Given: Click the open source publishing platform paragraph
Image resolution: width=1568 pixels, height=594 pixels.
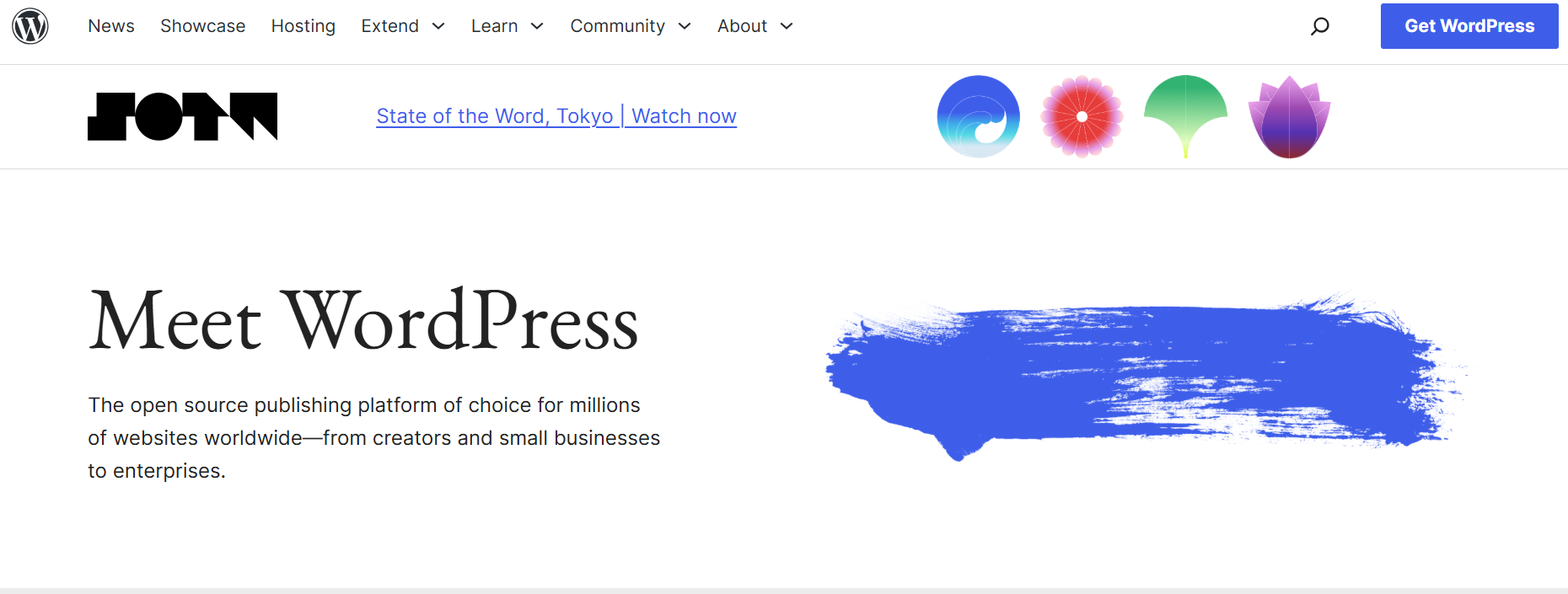Looking at the screenshot, I should (x=374, y=437).
